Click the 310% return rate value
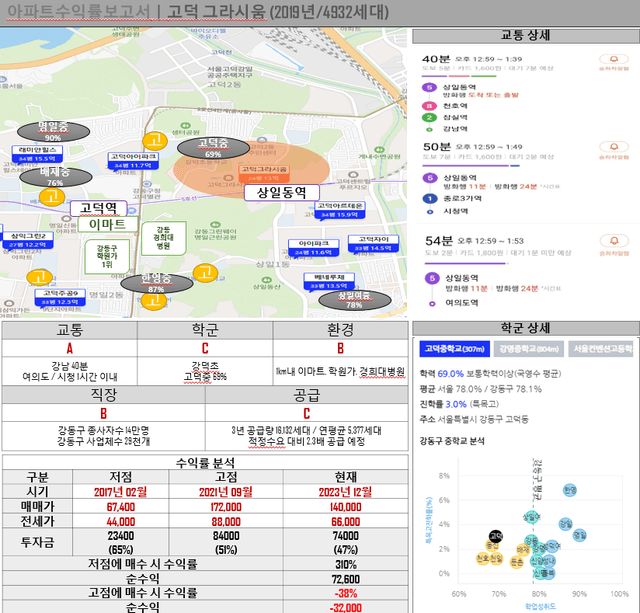640x613 pixels. click(x=346, y=564)
